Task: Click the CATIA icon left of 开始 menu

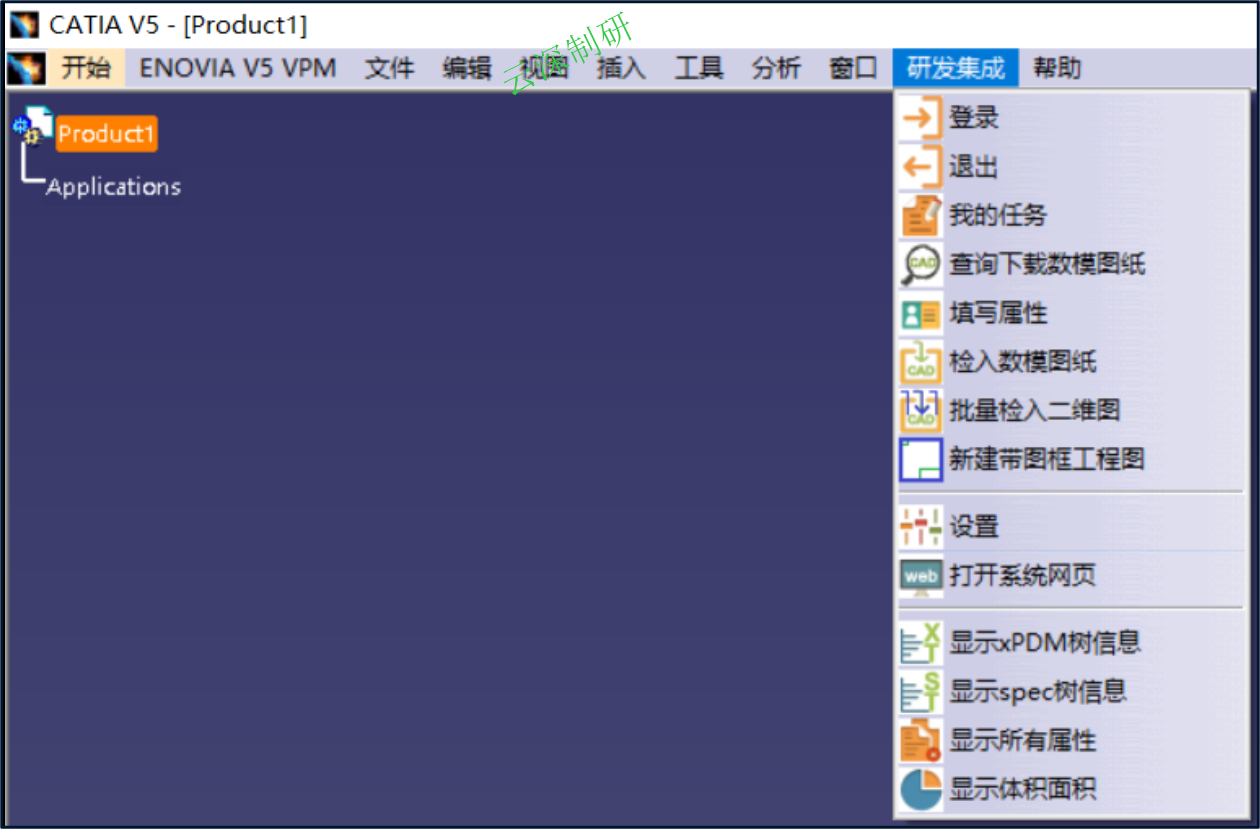Action: tap(26, 69)
